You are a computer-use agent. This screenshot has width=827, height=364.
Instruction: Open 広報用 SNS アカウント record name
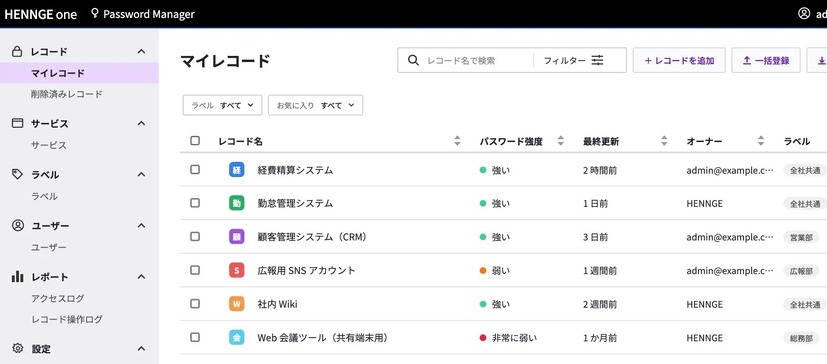(306, 271)
